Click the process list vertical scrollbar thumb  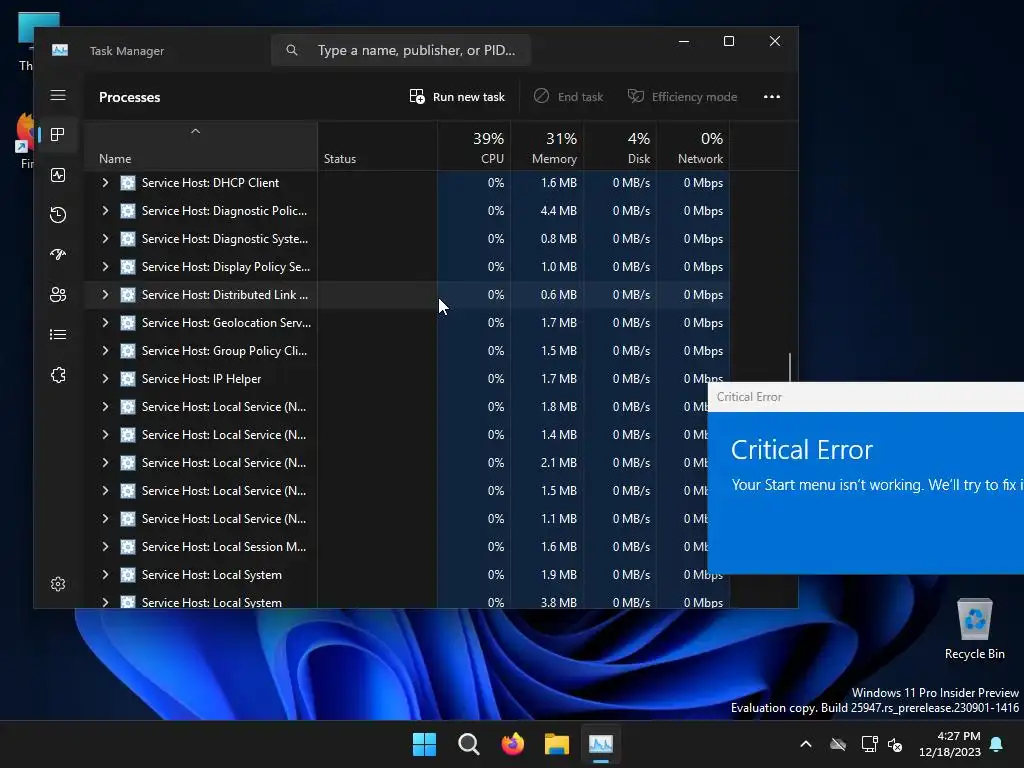[x=790, y=367]
